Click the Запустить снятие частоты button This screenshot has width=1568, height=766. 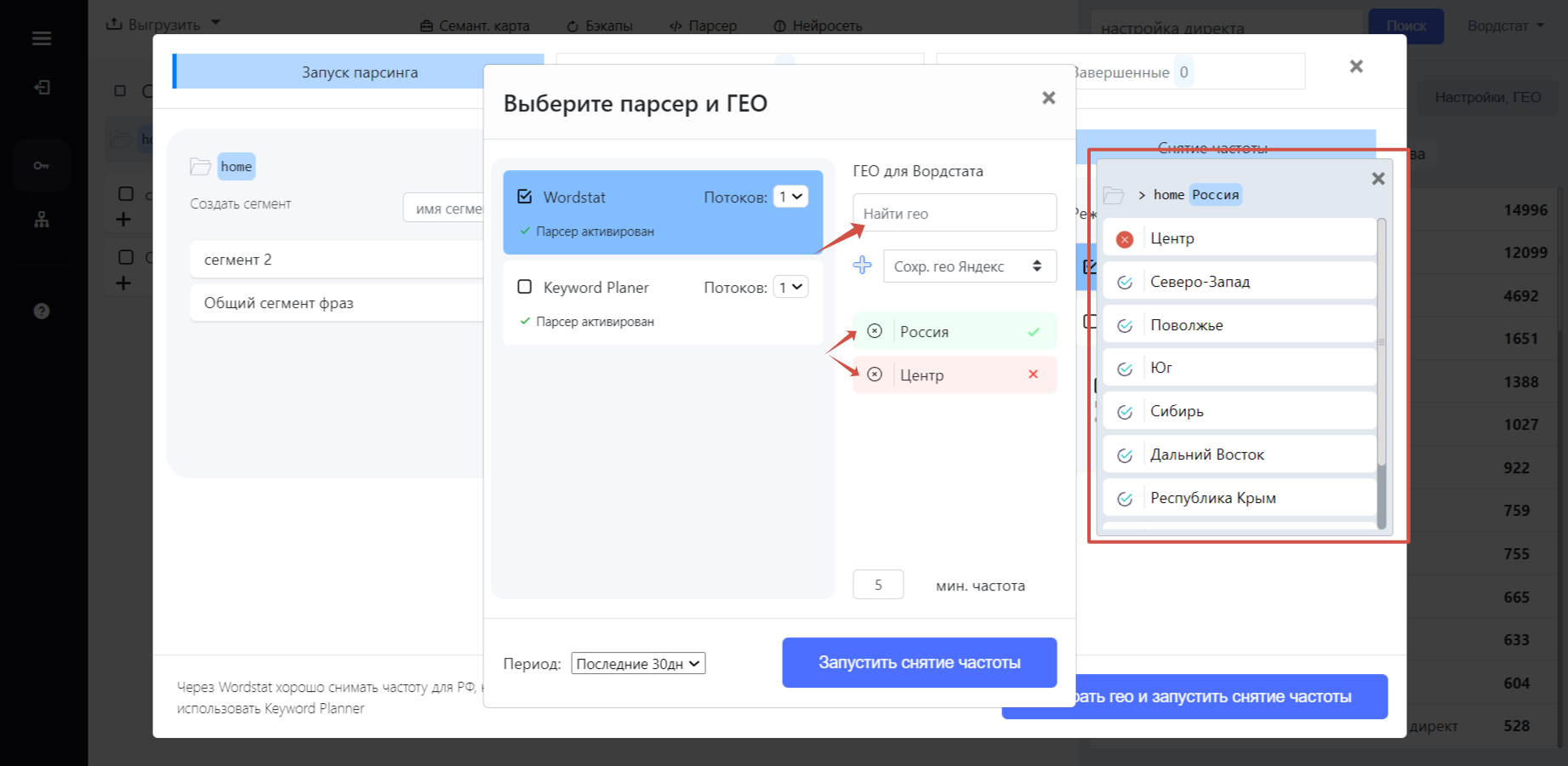pyautogui.click(x=920, y=662)
